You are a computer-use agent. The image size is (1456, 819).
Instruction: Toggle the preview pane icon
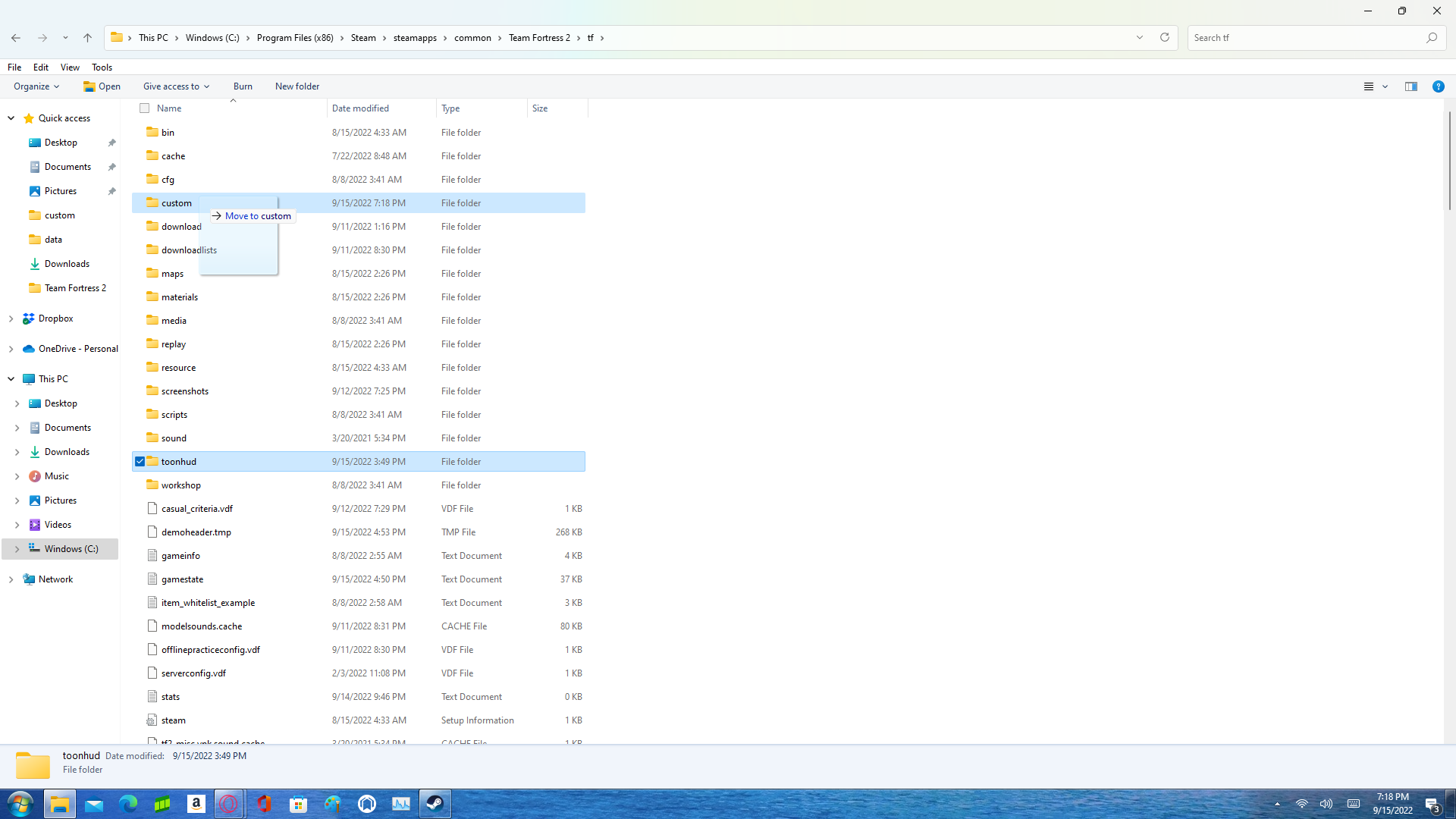pos(1410,86)
